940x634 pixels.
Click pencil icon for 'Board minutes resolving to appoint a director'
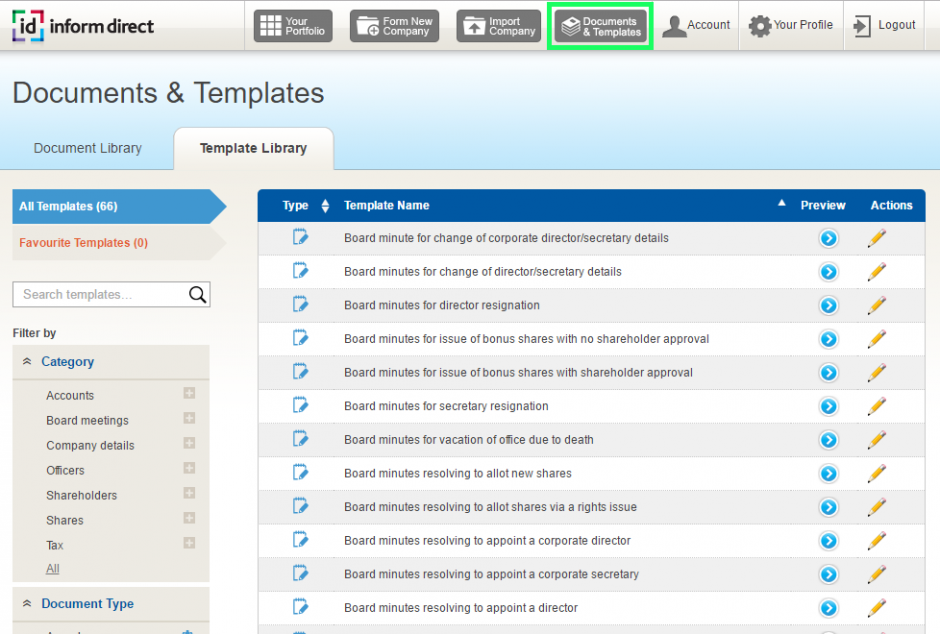[877, 608]
